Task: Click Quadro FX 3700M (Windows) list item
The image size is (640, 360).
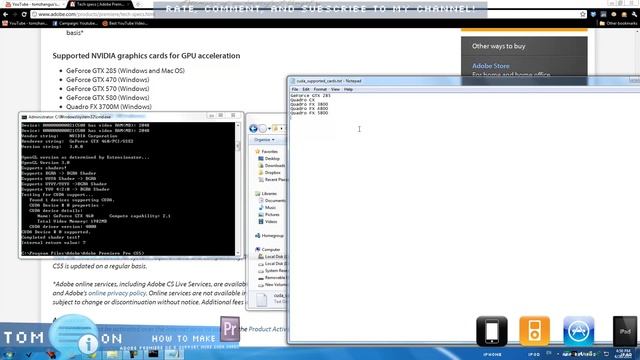Action: pyautogui.click(x=109, y=107)
